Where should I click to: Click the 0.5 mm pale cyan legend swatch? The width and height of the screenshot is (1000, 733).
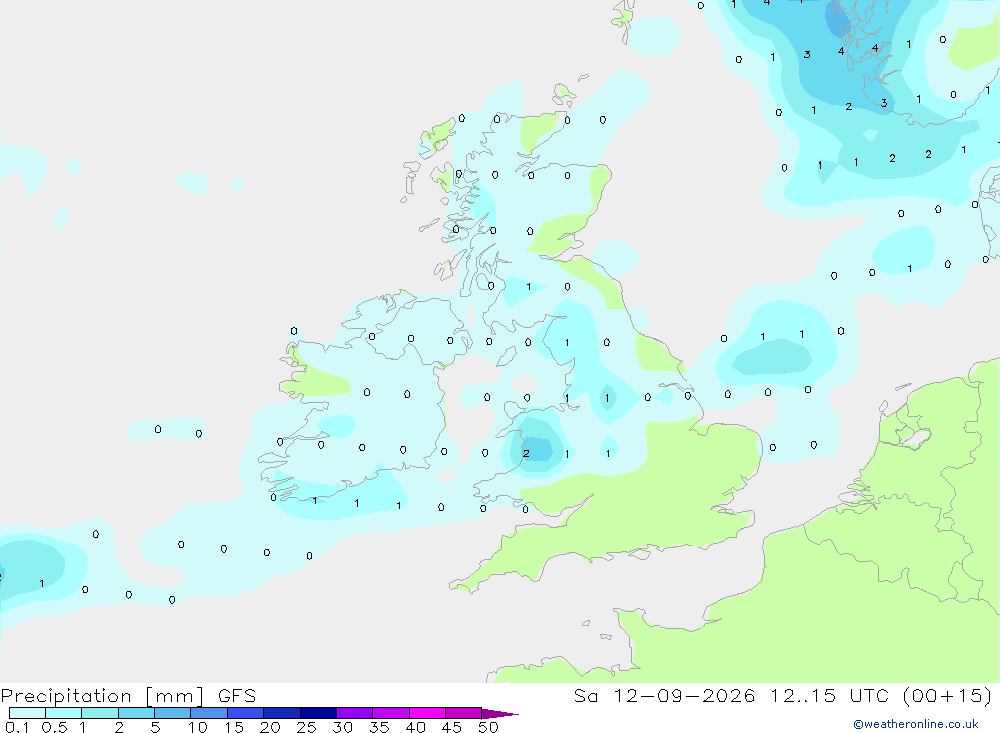point(64,713)
